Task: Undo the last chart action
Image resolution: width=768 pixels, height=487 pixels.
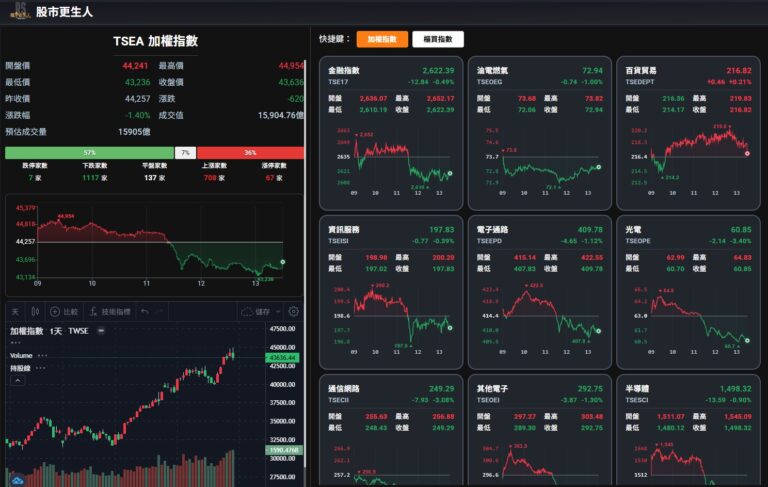Action: (x=144, y=312)
